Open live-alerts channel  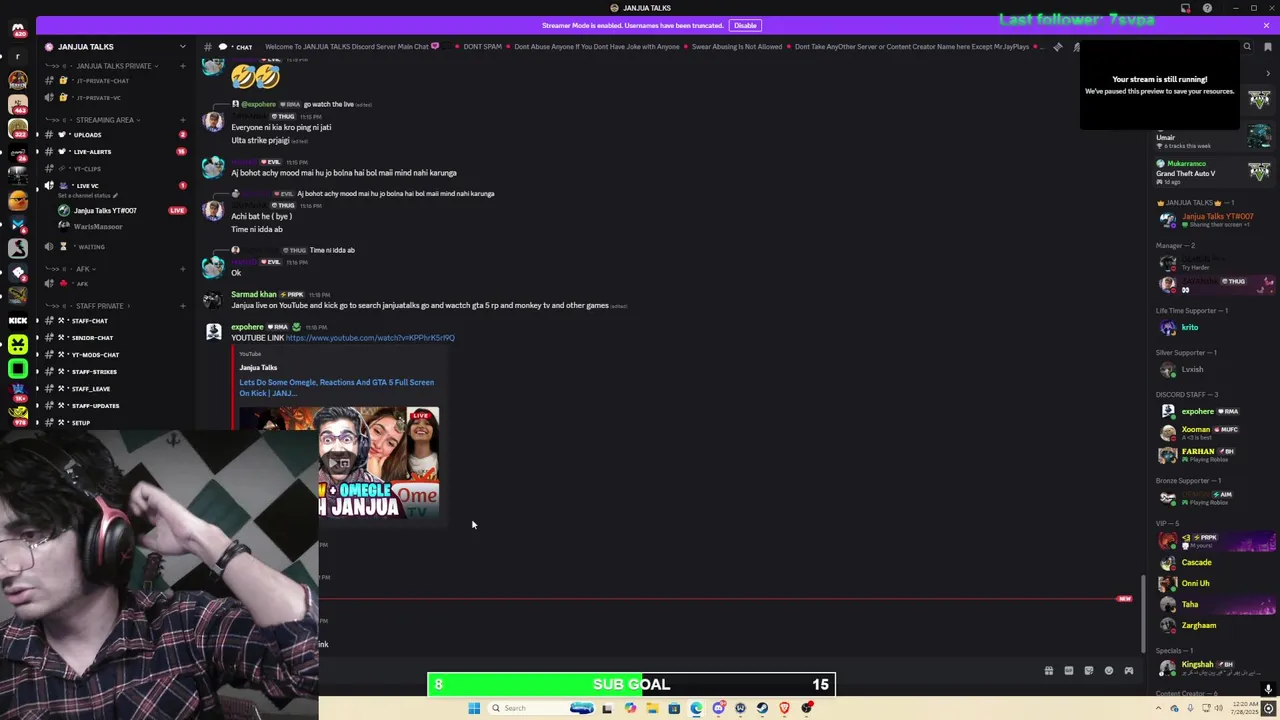pyautogui.click(x=113, y=152)
